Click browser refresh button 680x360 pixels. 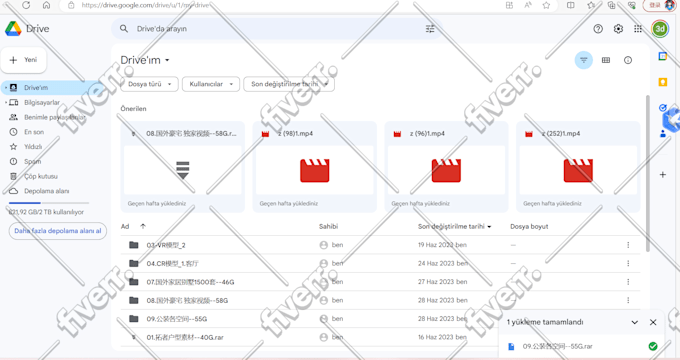tap(26, 5)
